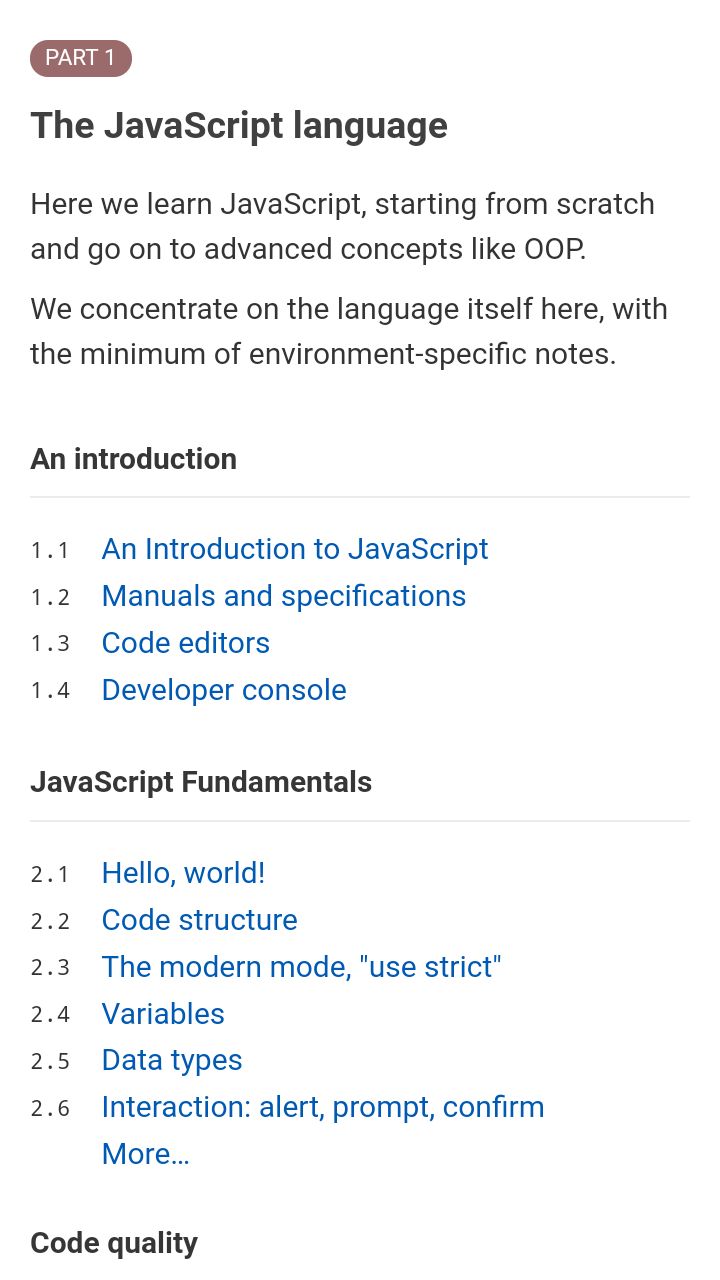Go to the Variables chapter
The height and width of the screenshot is (1280, 720).
coord(163,1014)
